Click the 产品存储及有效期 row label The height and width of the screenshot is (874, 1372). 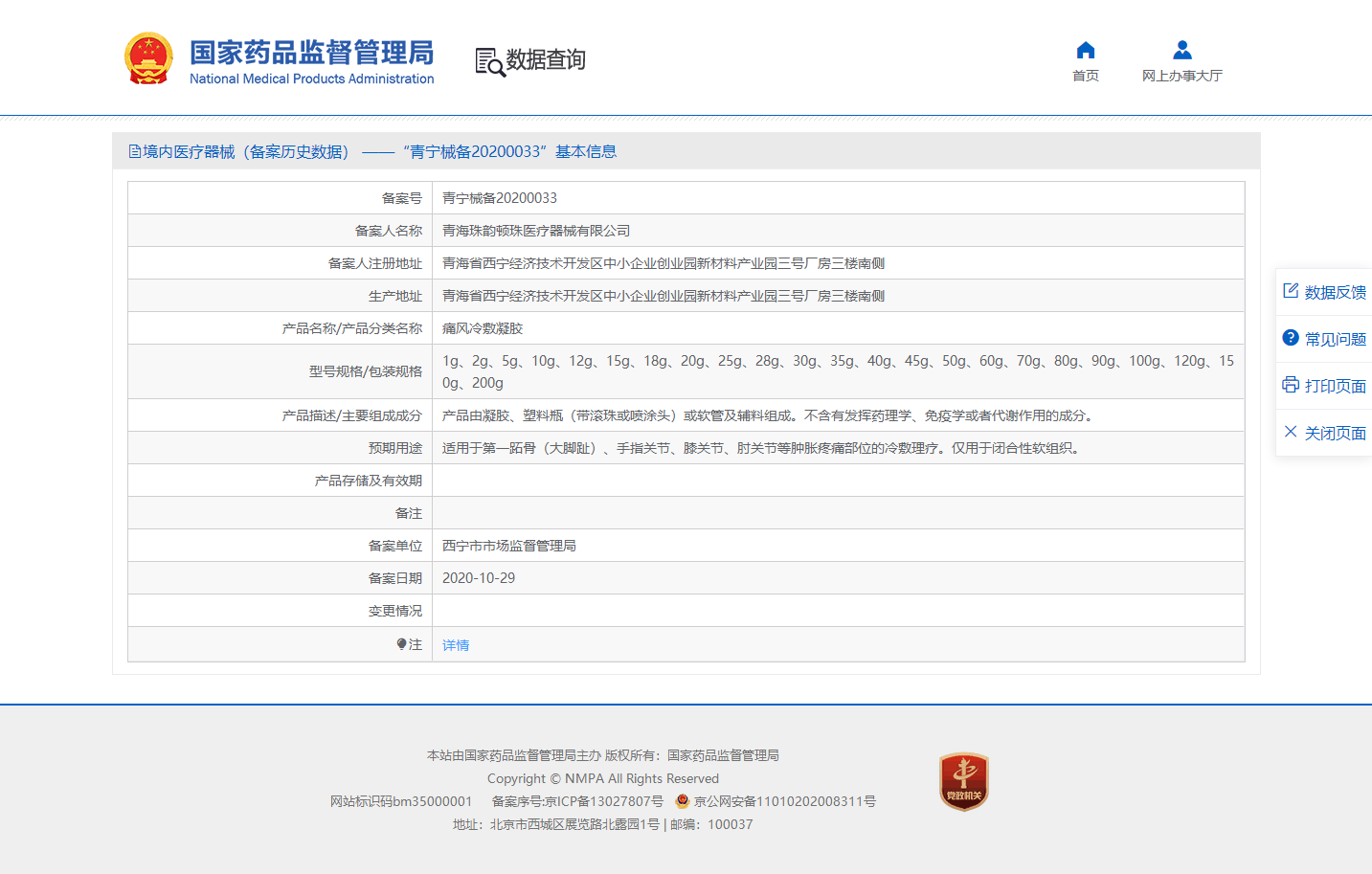tap(369, 481)
